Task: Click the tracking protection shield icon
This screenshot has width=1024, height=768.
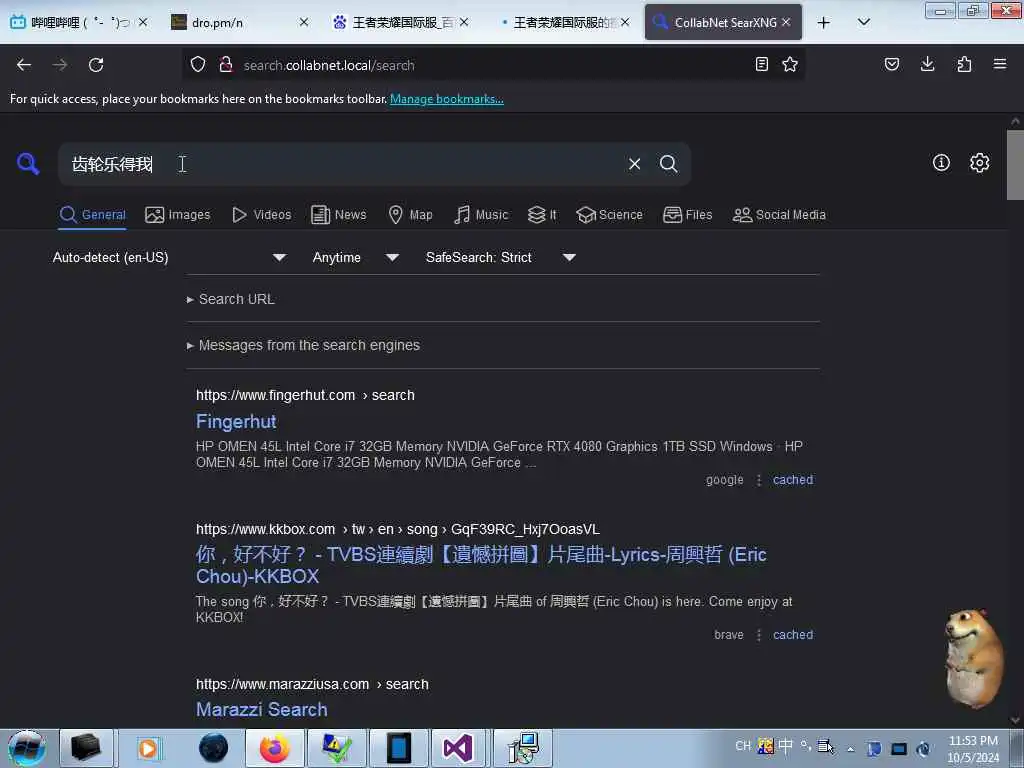Action: point(198,65)
